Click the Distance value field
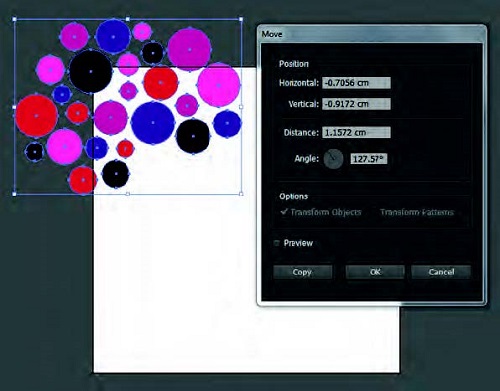Viewport: 500px width, 391px height. [356, 132]
